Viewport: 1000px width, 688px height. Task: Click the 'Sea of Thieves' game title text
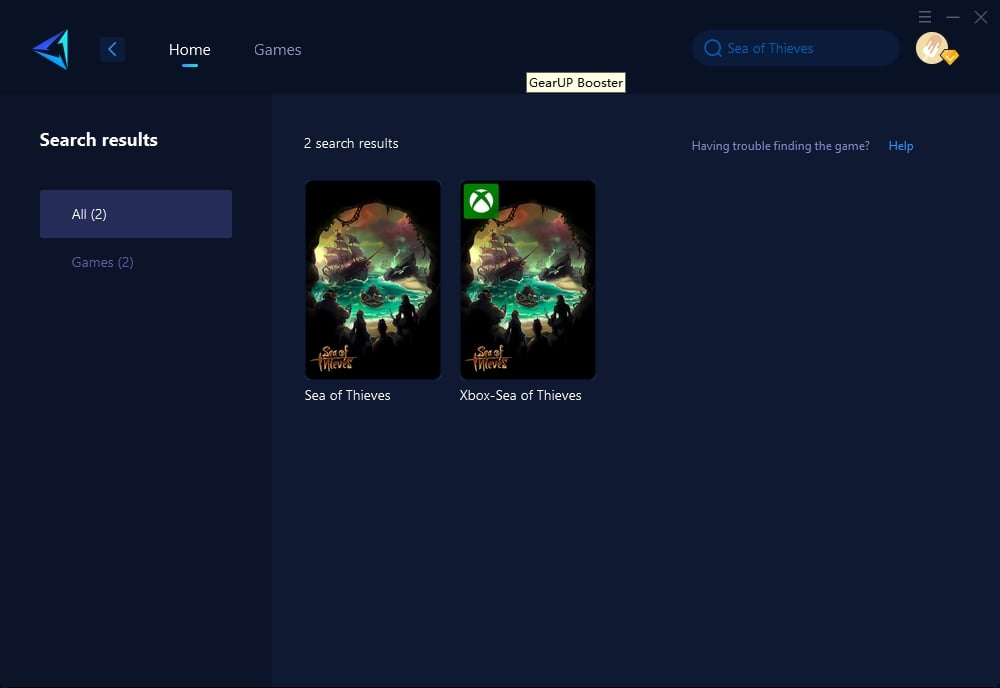pyautogui.click(x=348, y=395)
